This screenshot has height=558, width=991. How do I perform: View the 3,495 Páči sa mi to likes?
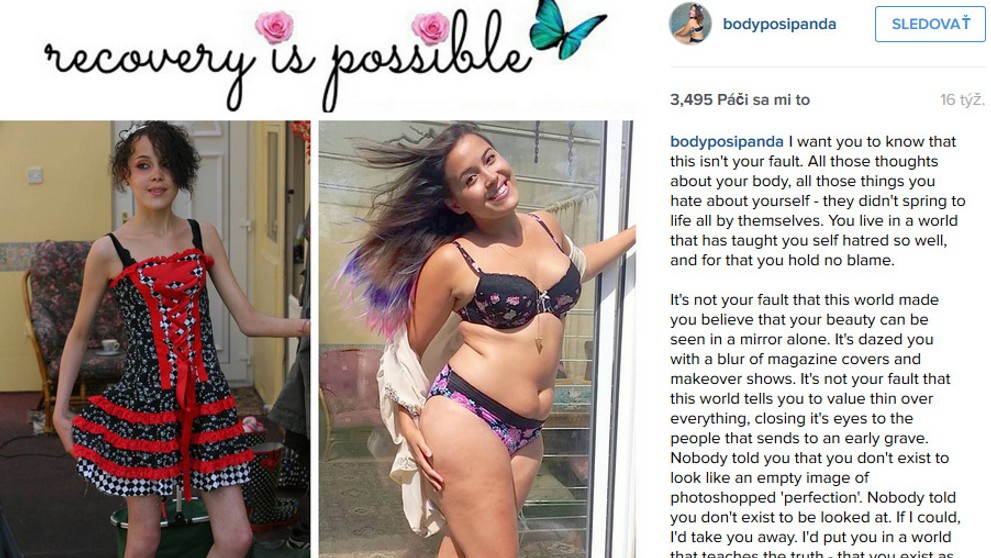coord(739,99)
